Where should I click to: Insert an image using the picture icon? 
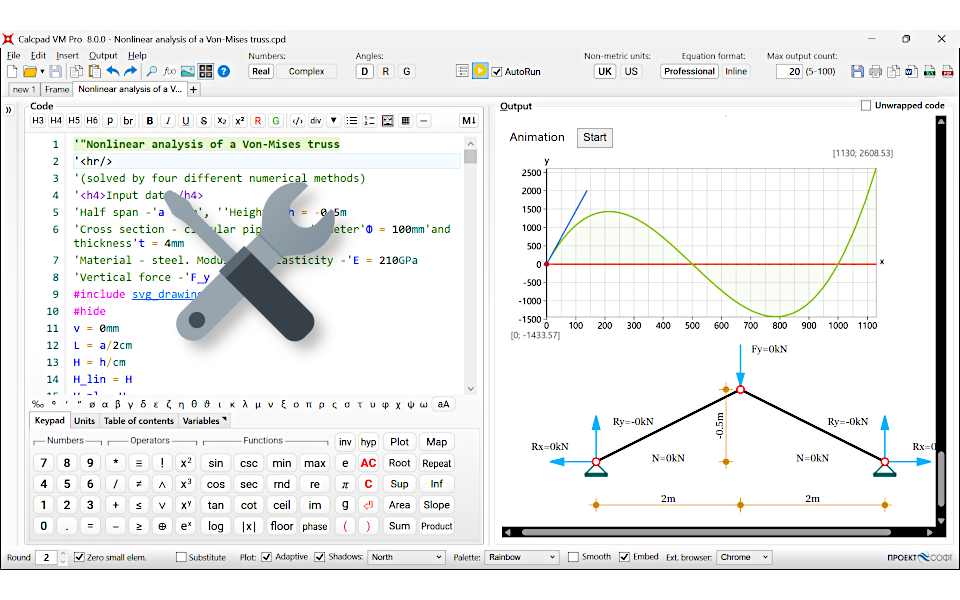pyautogui.click(x=187, y=72)
